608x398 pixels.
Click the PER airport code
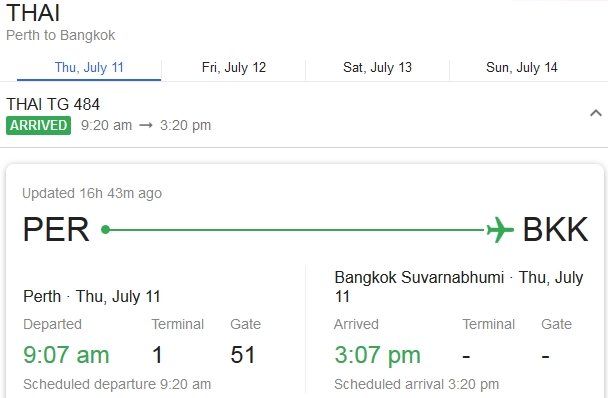[x=56, y=229]
